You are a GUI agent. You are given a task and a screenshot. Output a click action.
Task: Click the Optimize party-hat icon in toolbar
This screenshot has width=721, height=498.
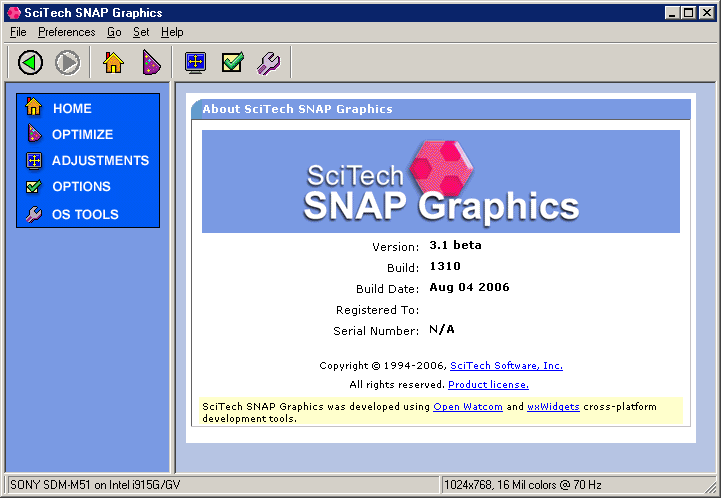(151, 62)
